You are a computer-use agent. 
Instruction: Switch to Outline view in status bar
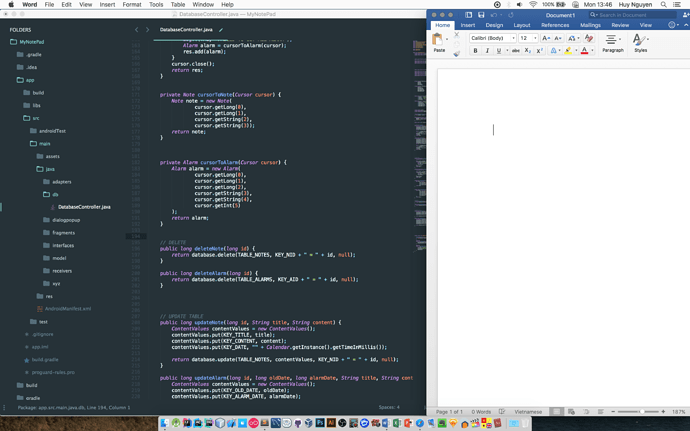click(586, 412)
